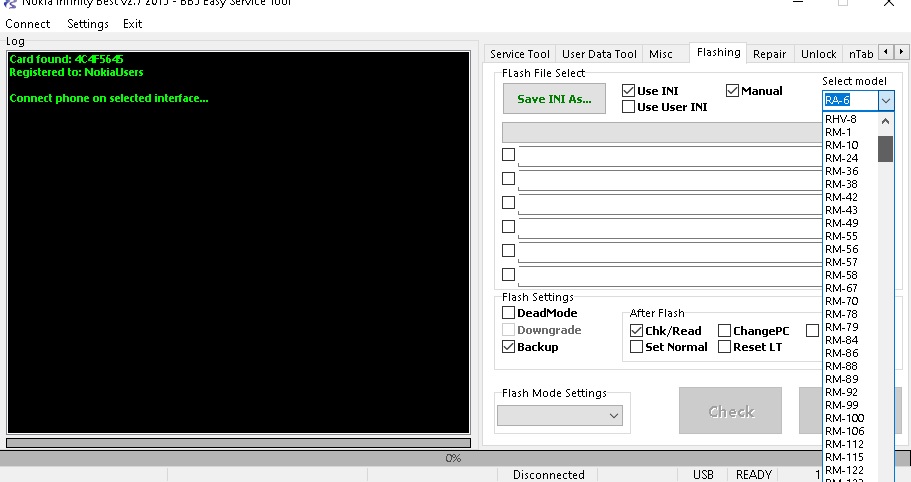Toggle the Use INI checkbox

(628, 91)
